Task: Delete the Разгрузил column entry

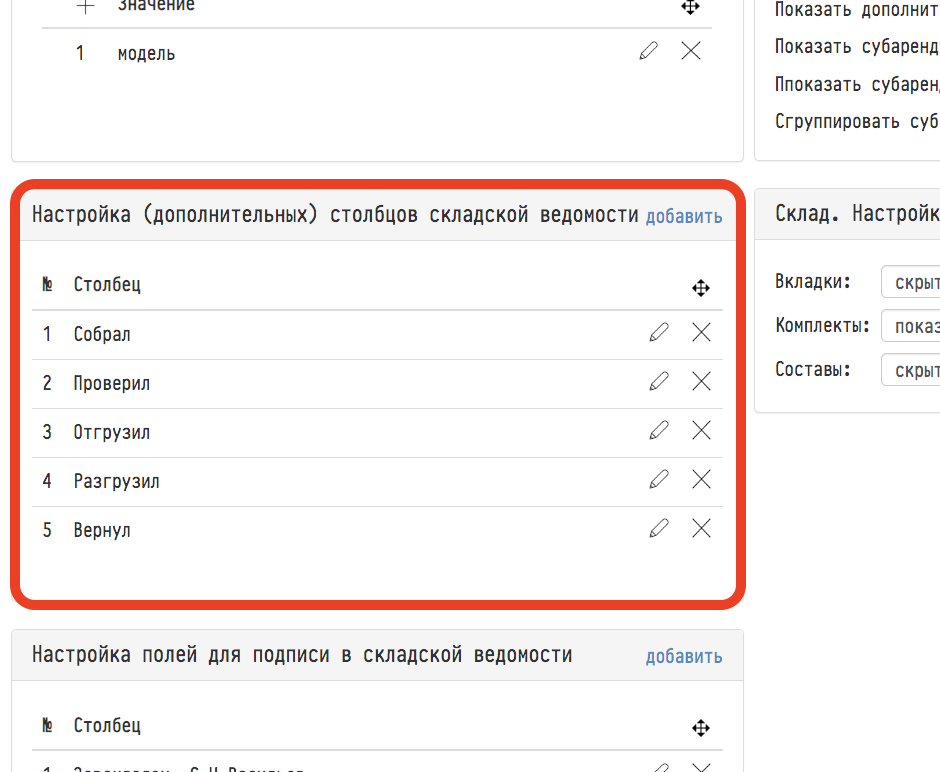Action: (x=702, y=480)
